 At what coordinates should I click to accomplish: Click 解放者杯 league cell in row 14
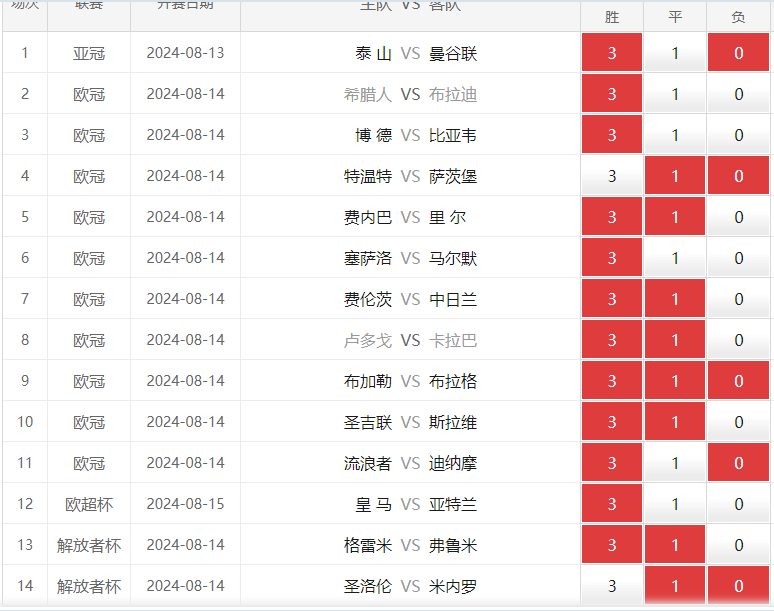point(89,586)
